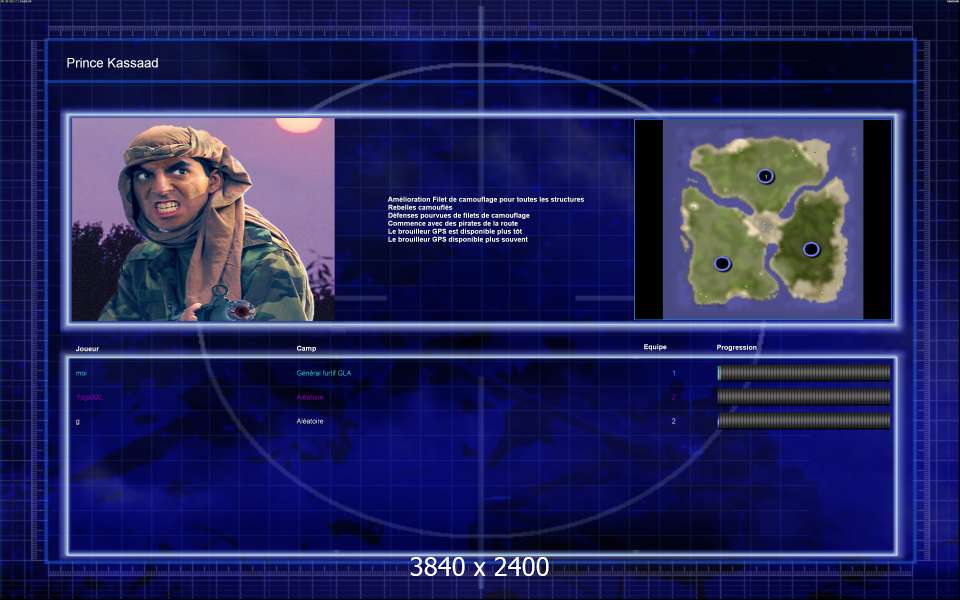960x600 pixels.
Task: Click the start position marker numbered 1 on the map
Action: tap(765, 176)
